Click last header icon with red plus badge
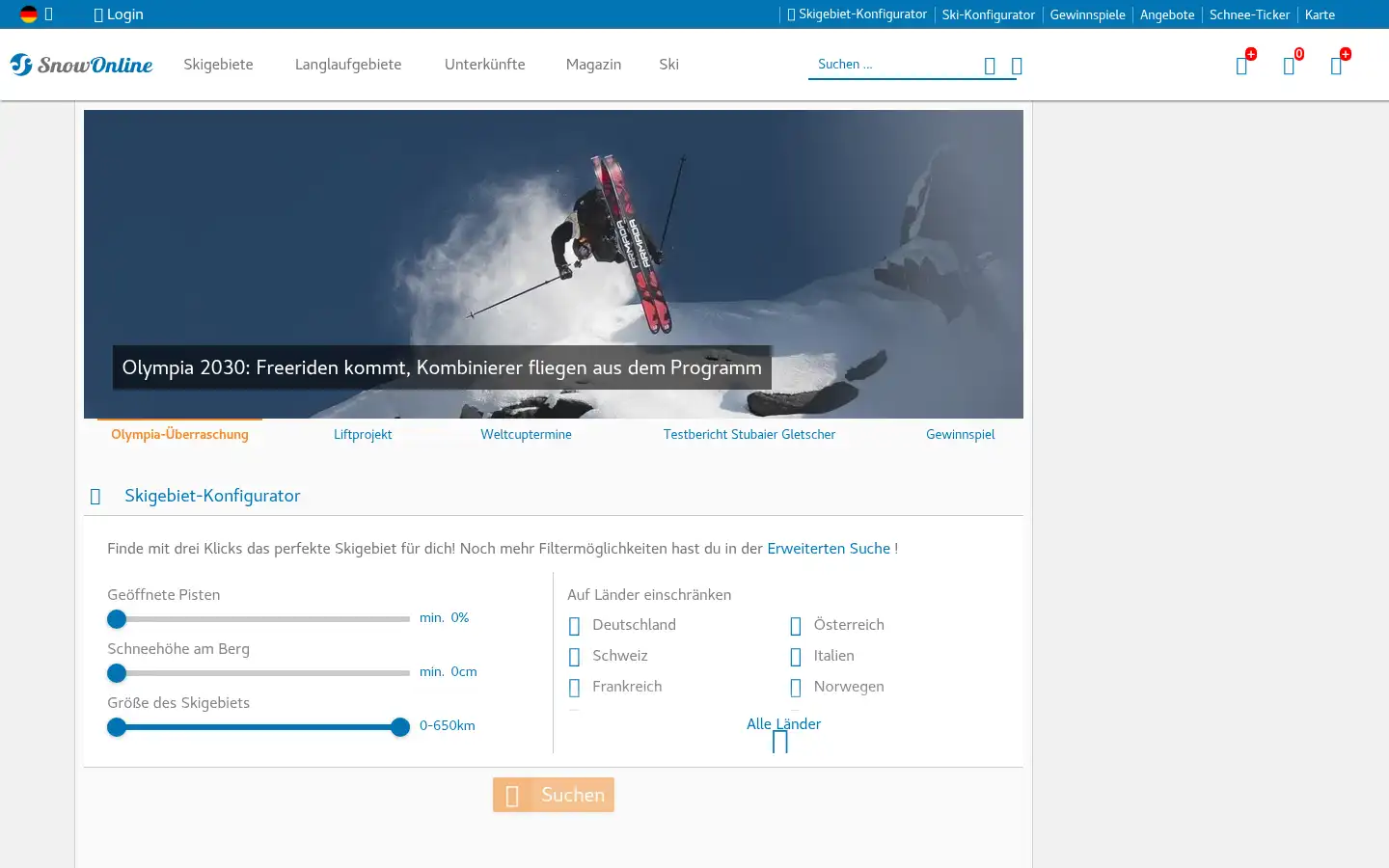 click(x=1337, y=66)
